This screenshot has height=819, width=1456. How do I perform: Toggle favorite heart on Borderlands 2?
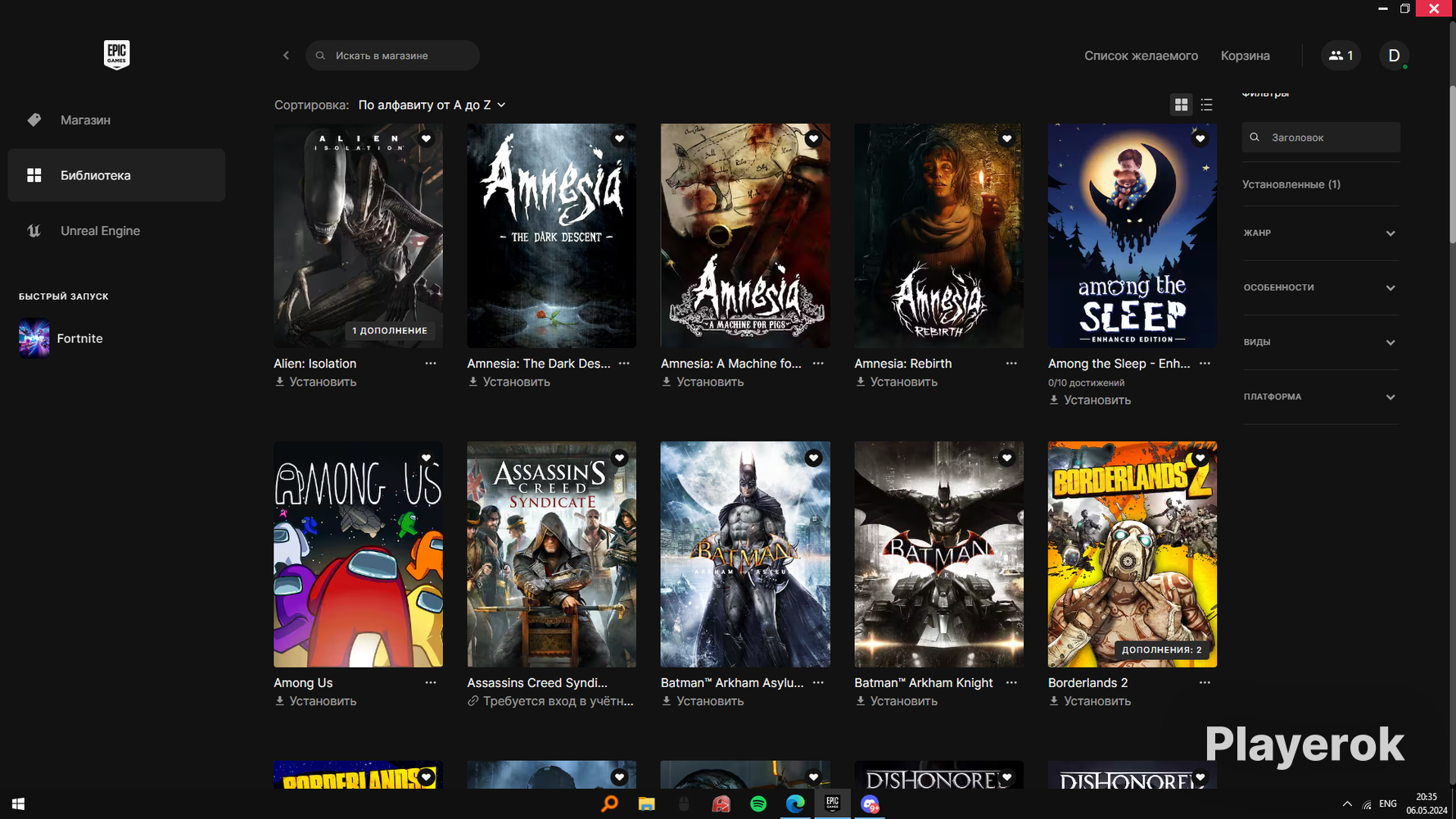click(1200, 459)
